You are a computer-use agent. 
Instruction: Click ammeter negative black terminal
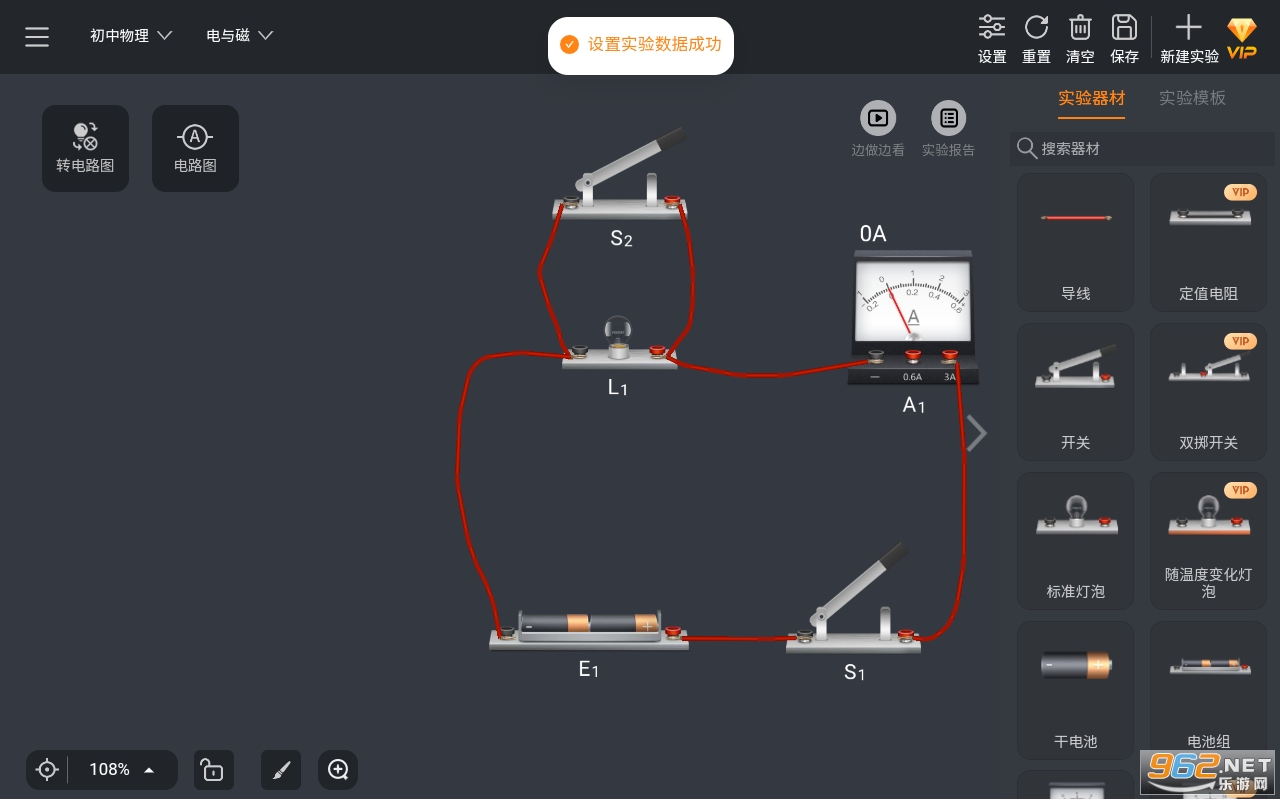coord(875,355)
